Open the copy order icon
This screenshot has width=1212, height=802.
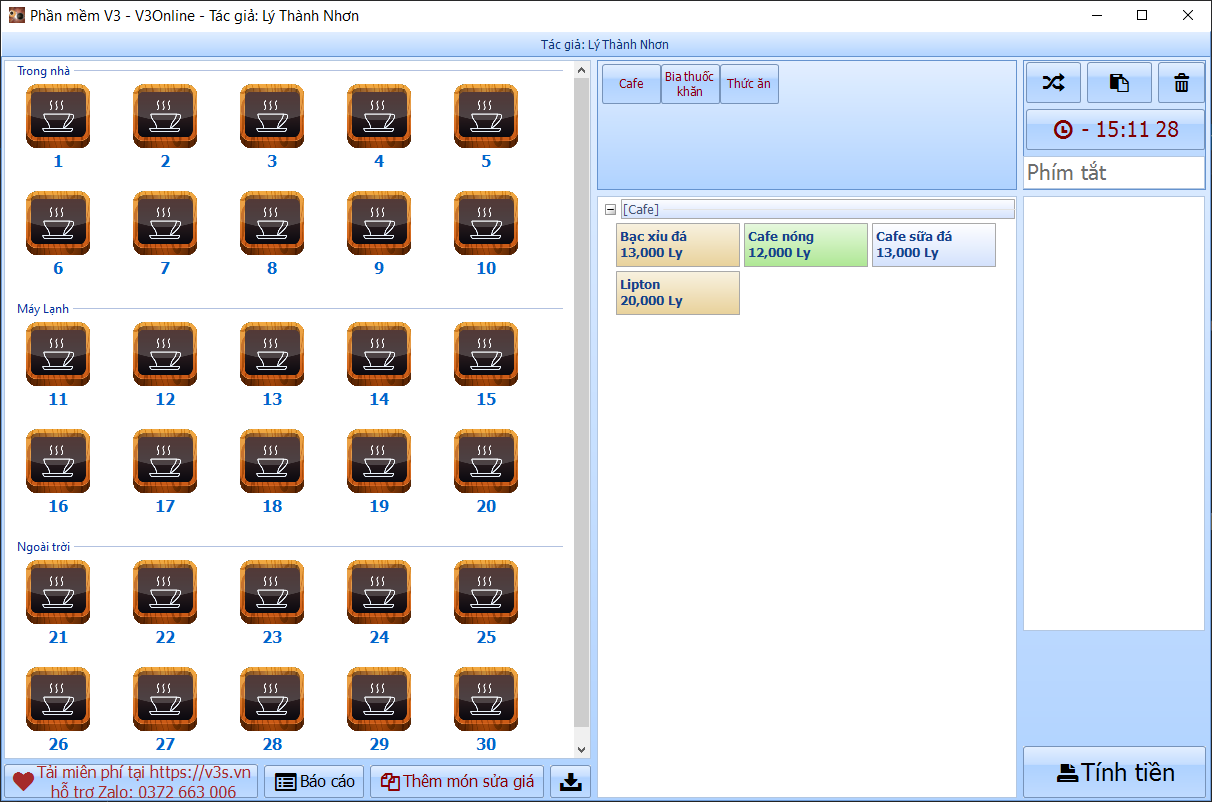1118,82
